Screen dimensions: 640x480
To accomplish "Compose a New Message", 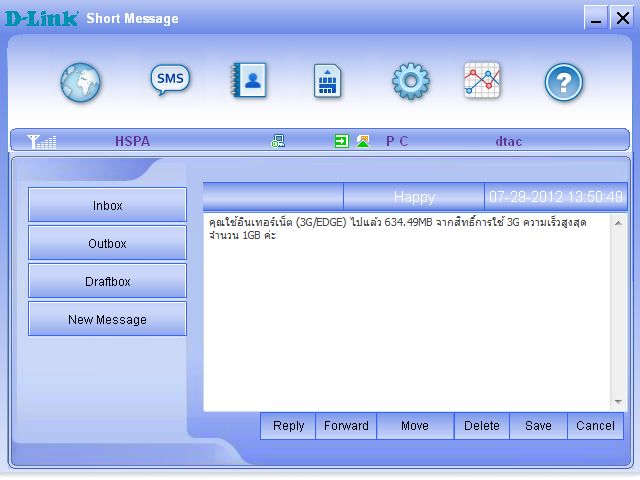I will [x=107, y=319].
